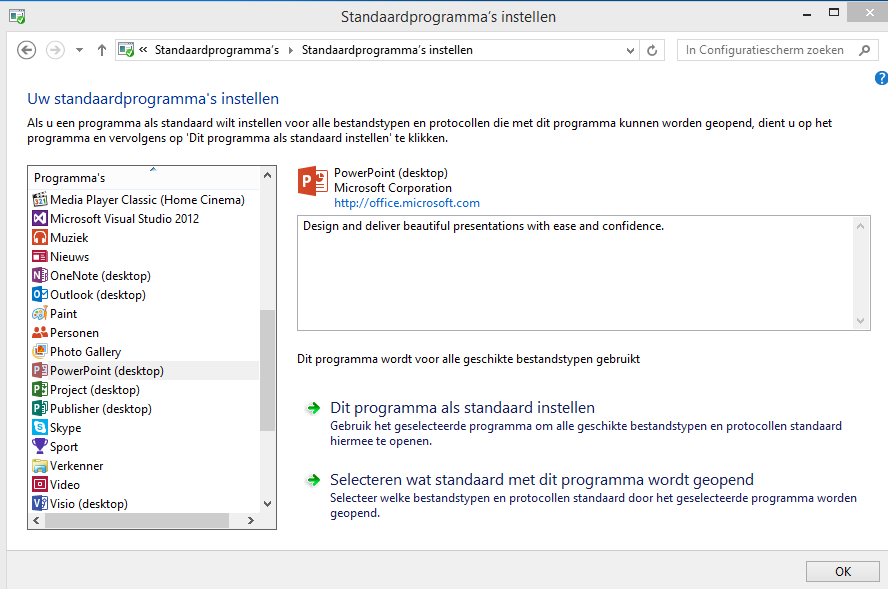888x589 pixels.
Task: Open the Standaardprogramma's breadcrumb
Action: click(217, 50)
